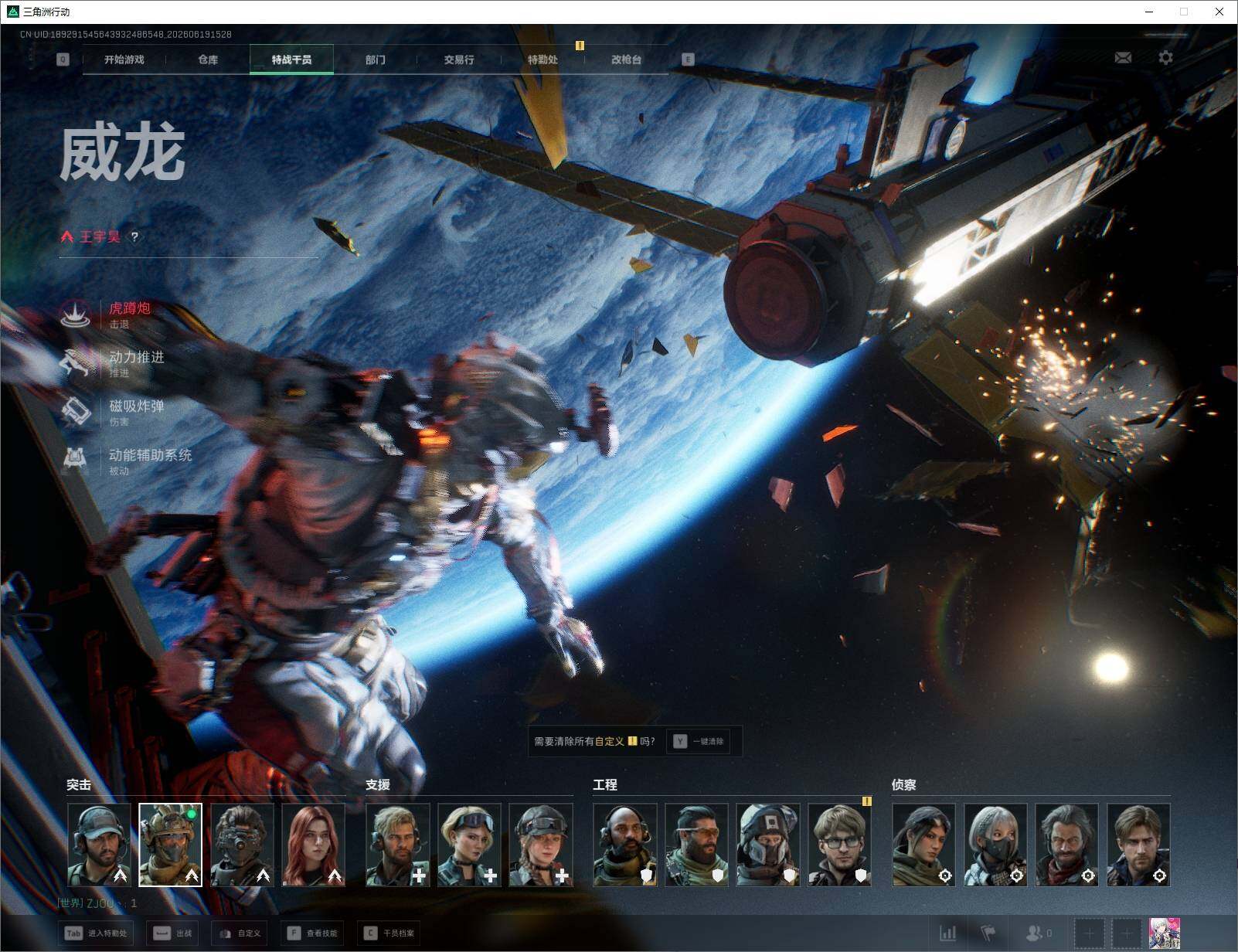The image size is (1238, 952).
Task: Select assault operator with night-vision helmet
Action: 242,845
